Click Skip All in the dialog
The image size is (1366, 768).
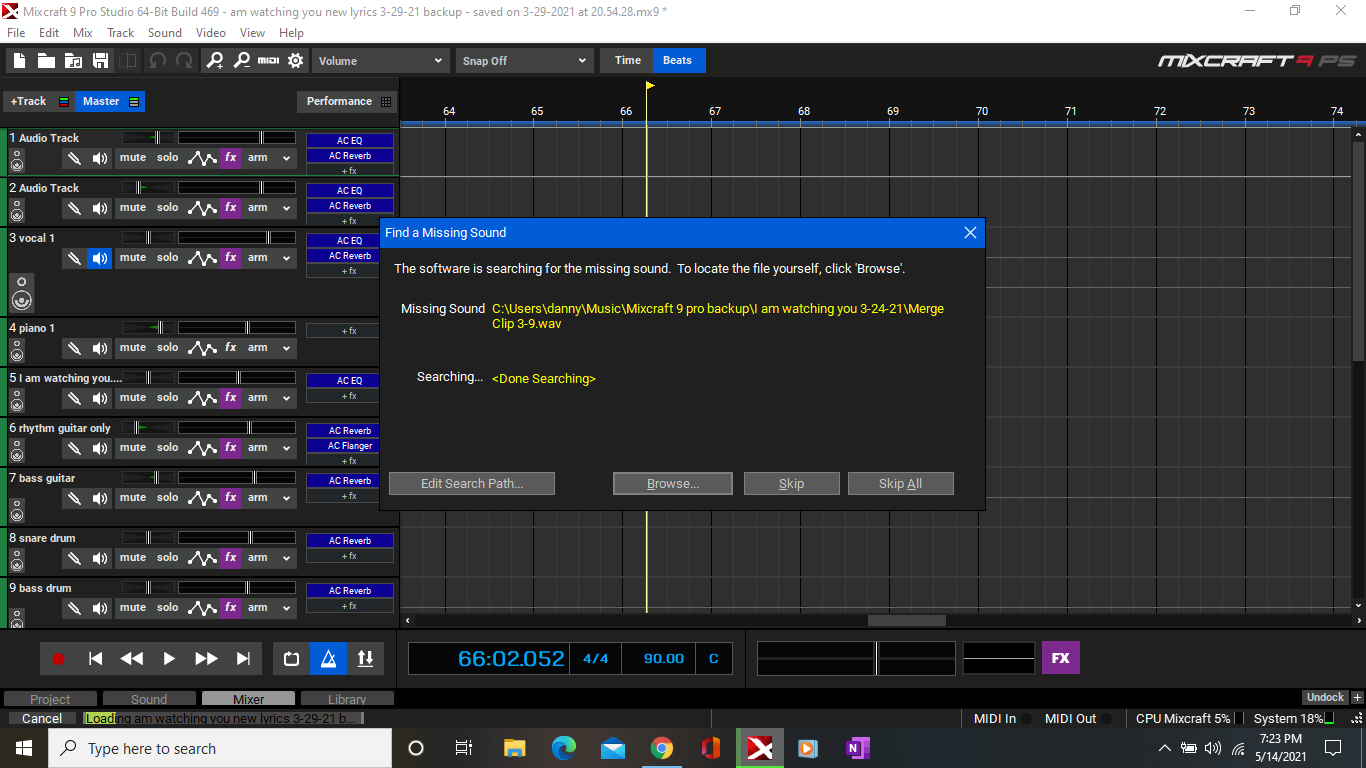pos(901,484)
